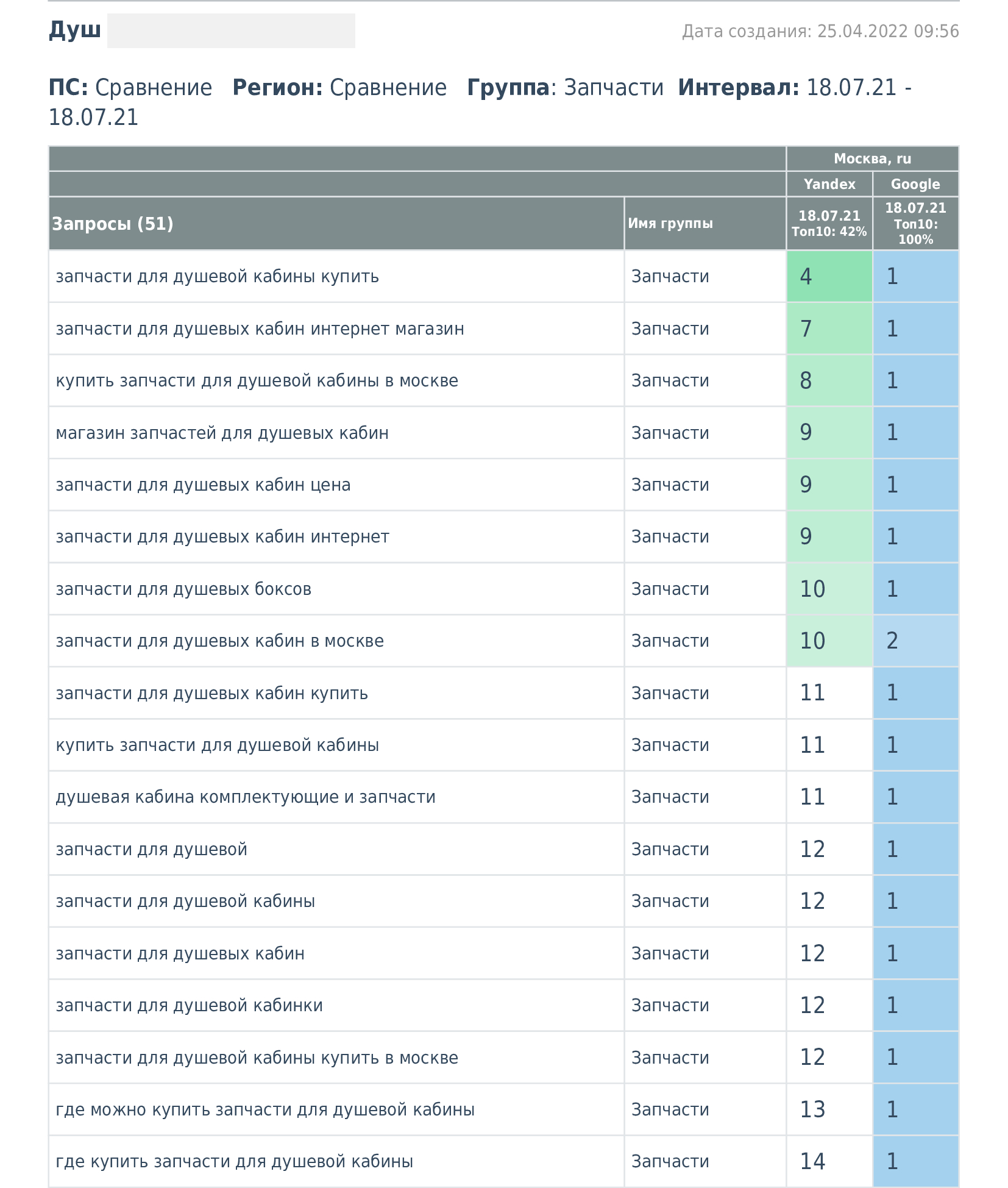The width and height of the screenshot is (1008, 1188).
Task: Select the Yandex column header
Action: point(829,184)
